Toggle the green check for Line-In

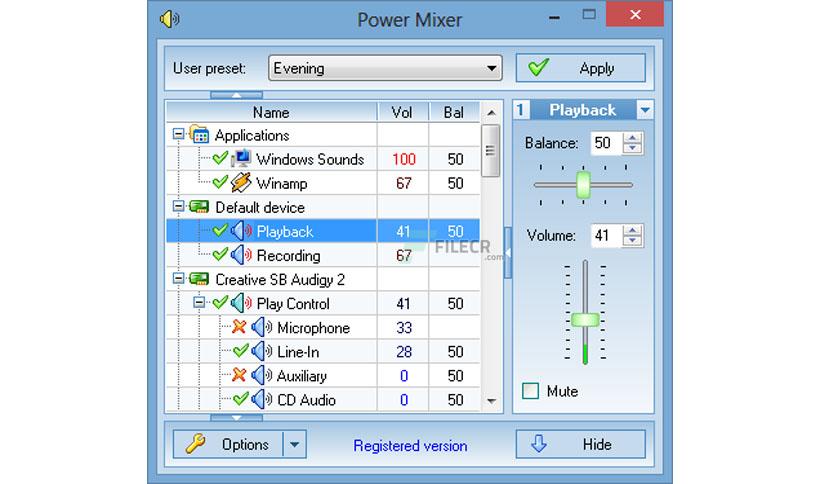click(241, 350)
